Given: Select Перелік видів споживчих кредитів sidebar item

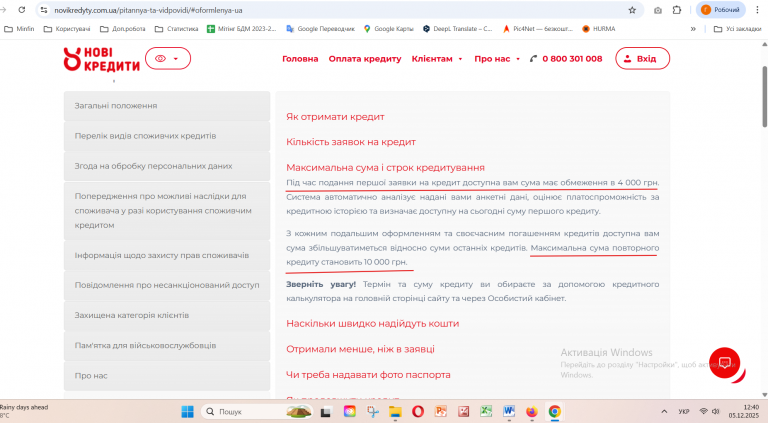Looking at the screenshot, I should pos(167,136).
